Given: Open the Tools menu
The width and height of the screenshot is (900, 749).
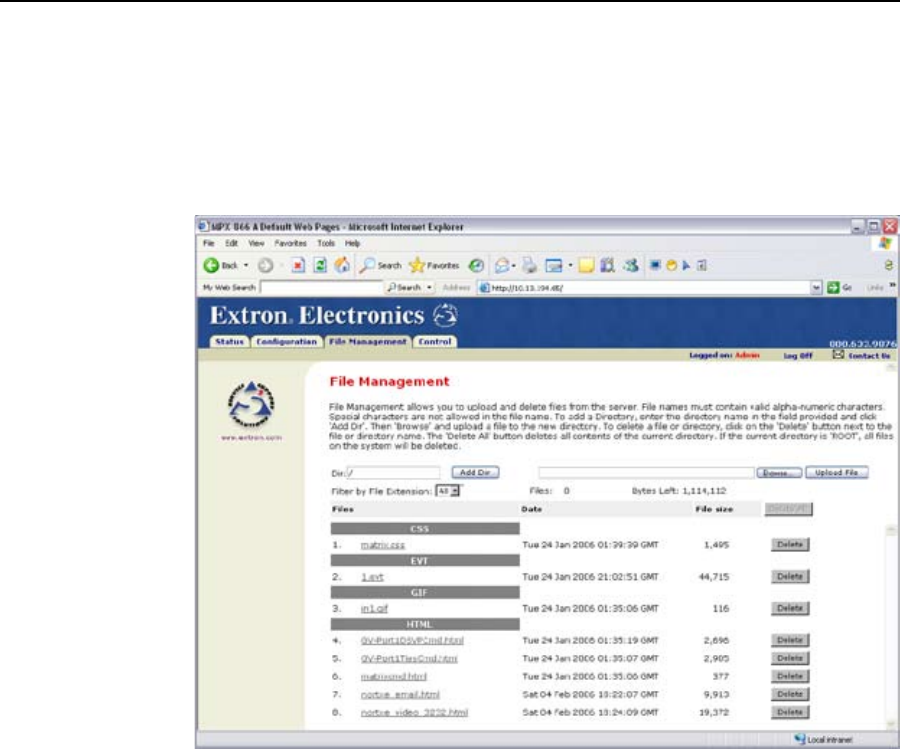Looking at the screenshot, I should coord(326,243).
